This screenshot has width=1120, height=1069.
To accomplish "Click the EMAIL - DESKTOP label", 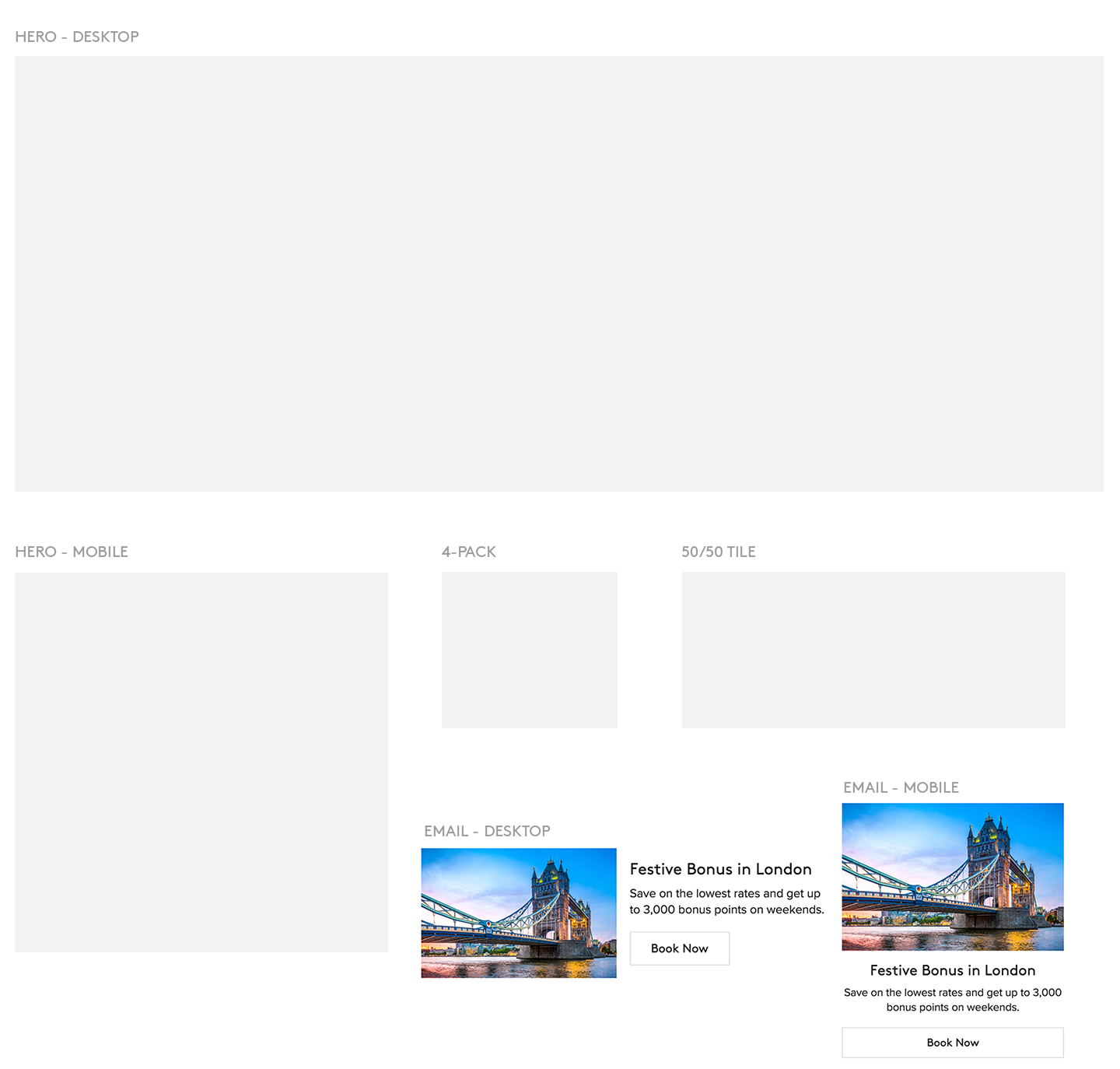I will tap(487, 831).
